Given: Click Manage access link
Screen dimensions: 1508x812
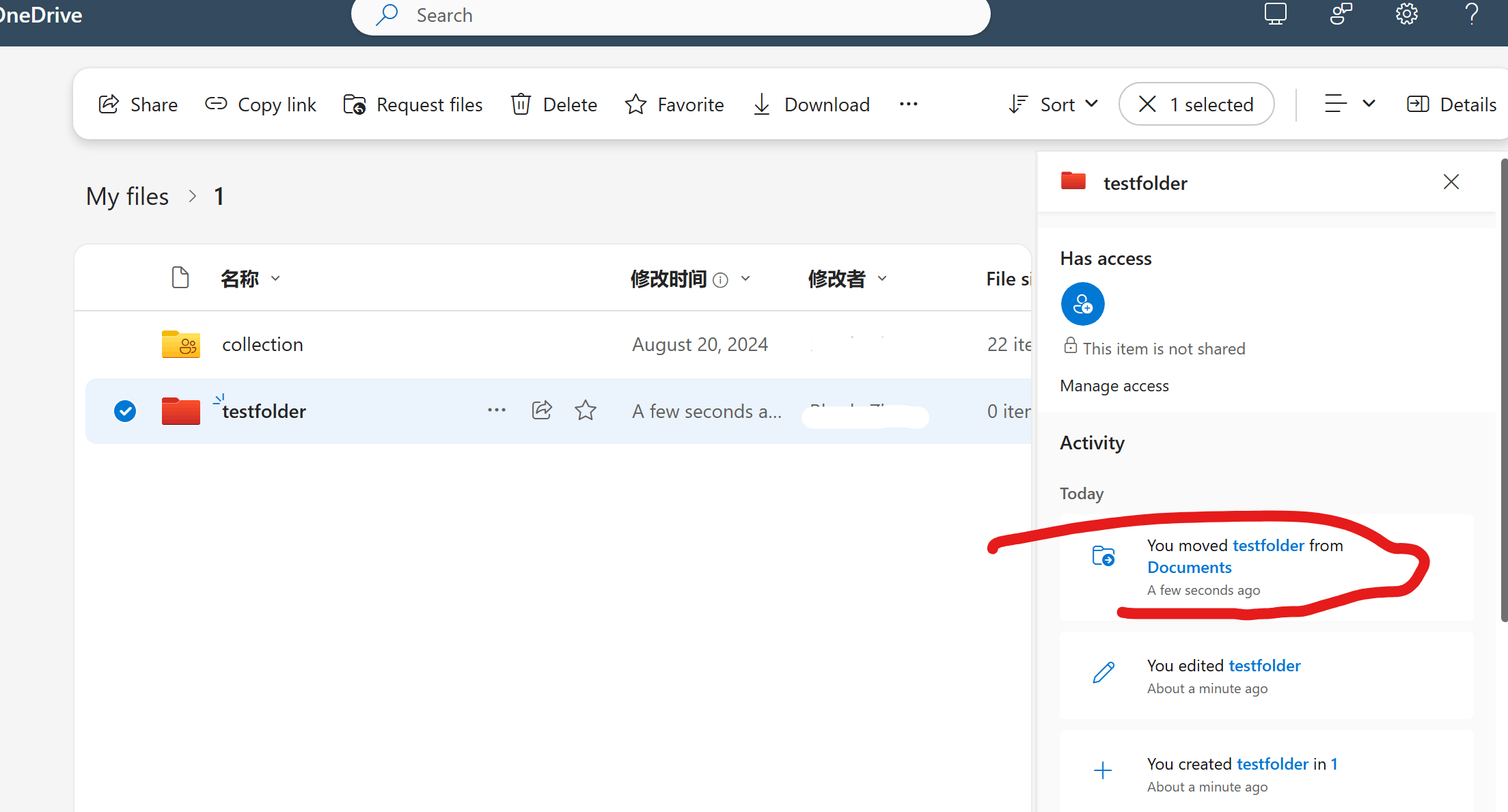Looking at the screenshot, I should pos(1114,386).
